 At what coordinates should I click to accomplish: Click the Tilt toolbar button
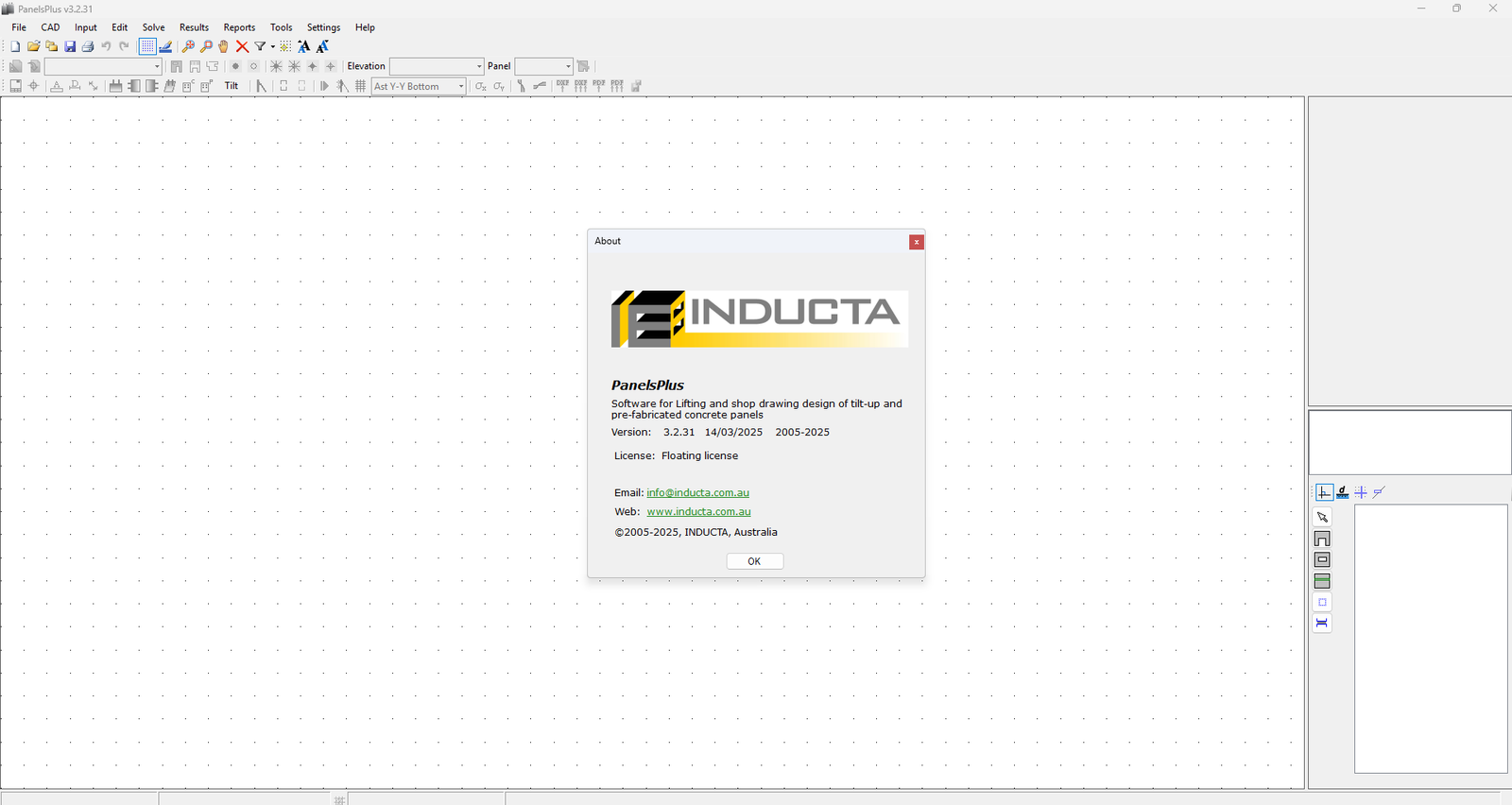pyautogui.click(x=232, y=86)
